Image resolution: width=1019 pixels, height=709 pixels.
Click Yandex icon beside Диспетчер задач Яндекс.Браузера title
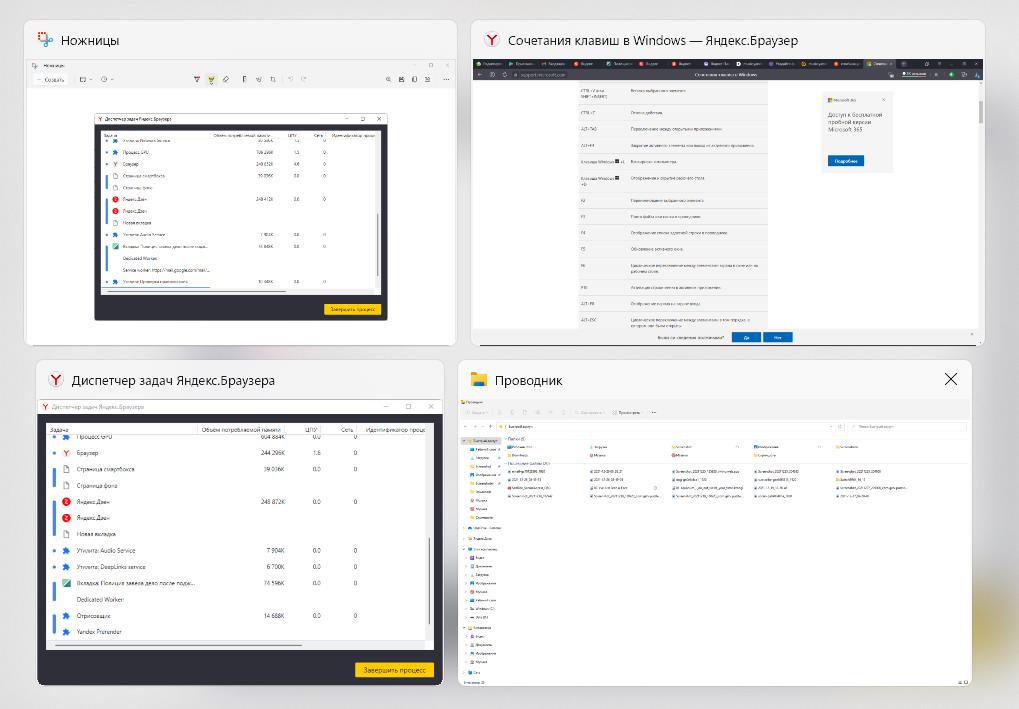click(56, 380)
